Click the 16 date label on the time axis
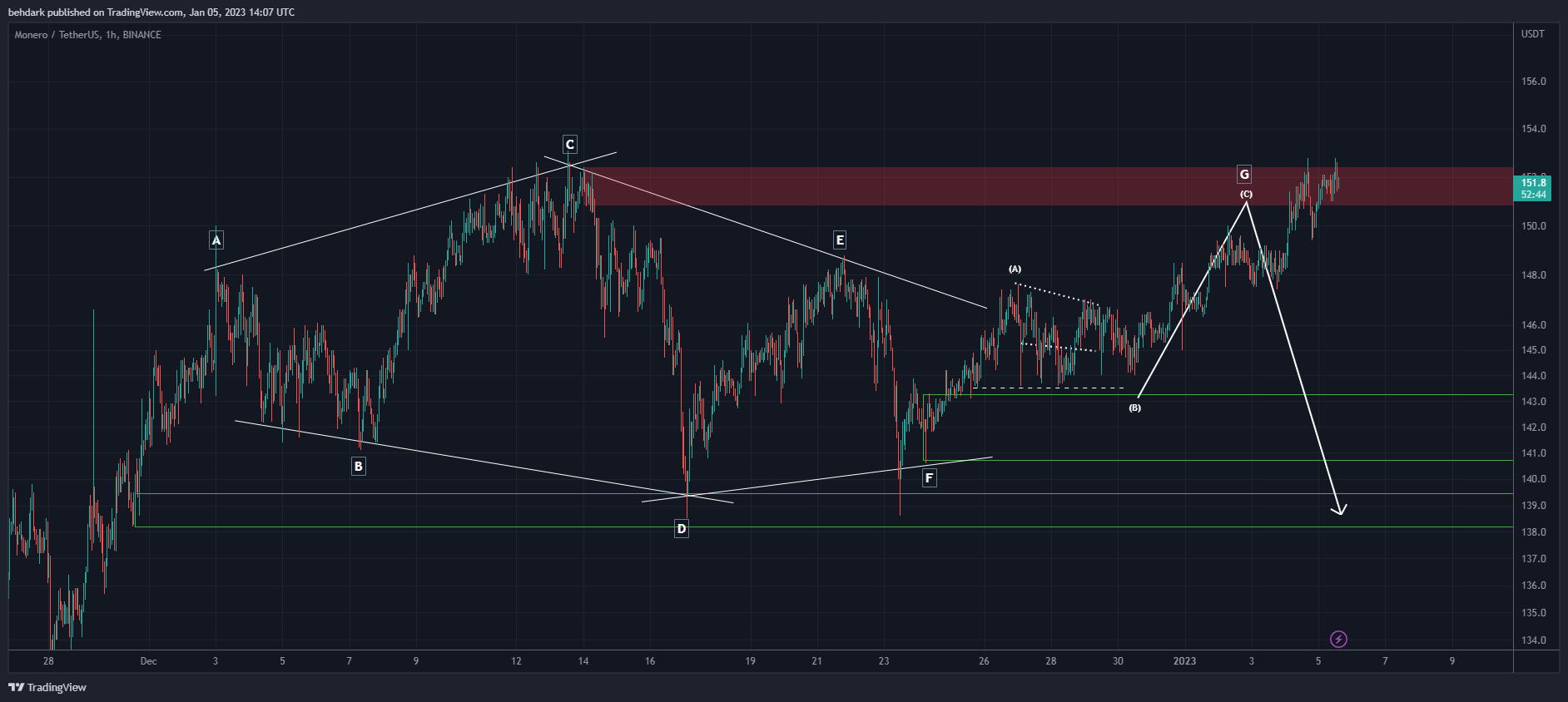 [650, 661]
